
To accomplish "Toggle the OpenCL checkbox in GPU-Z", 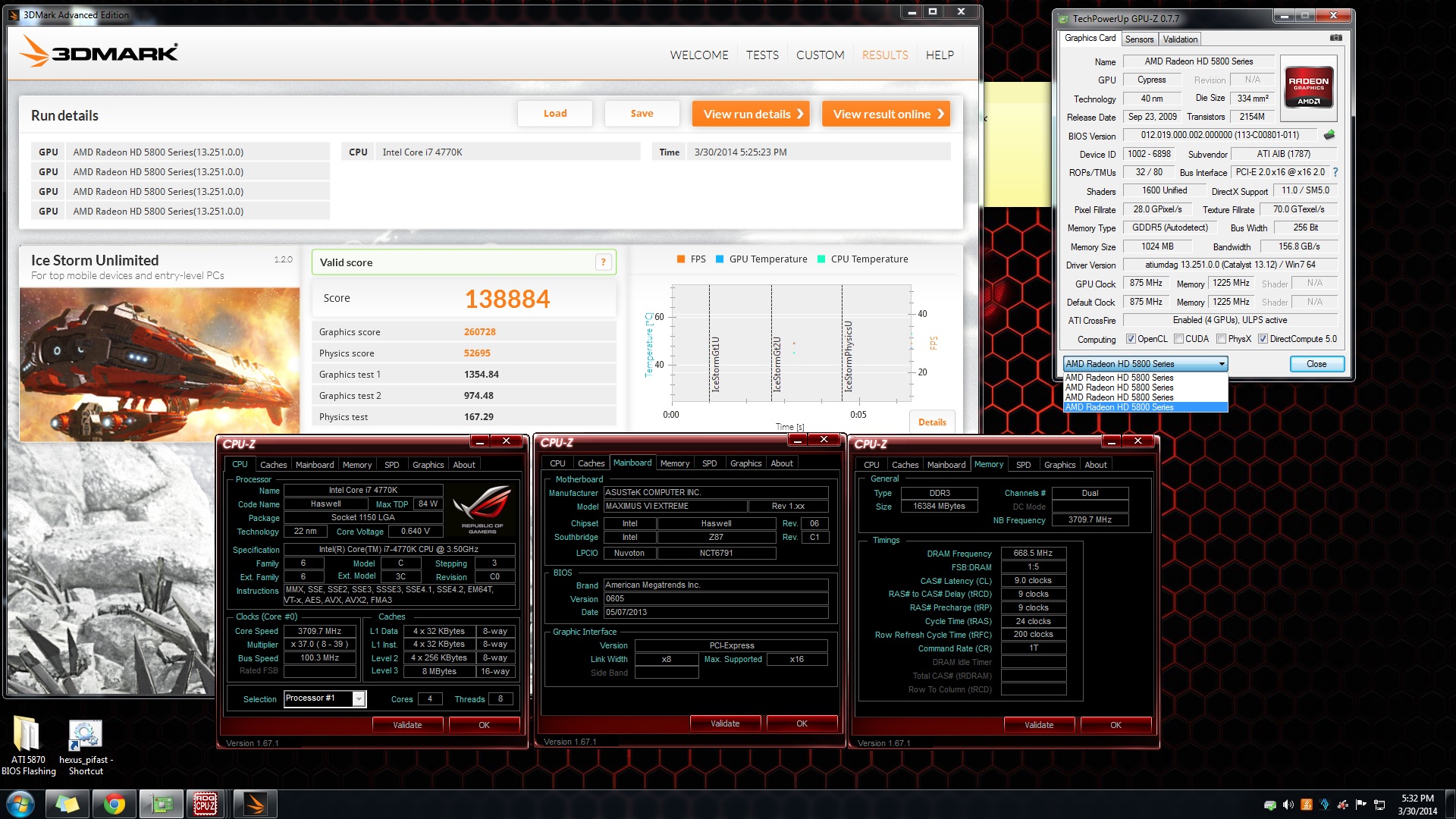I will tap(1131, 339).
